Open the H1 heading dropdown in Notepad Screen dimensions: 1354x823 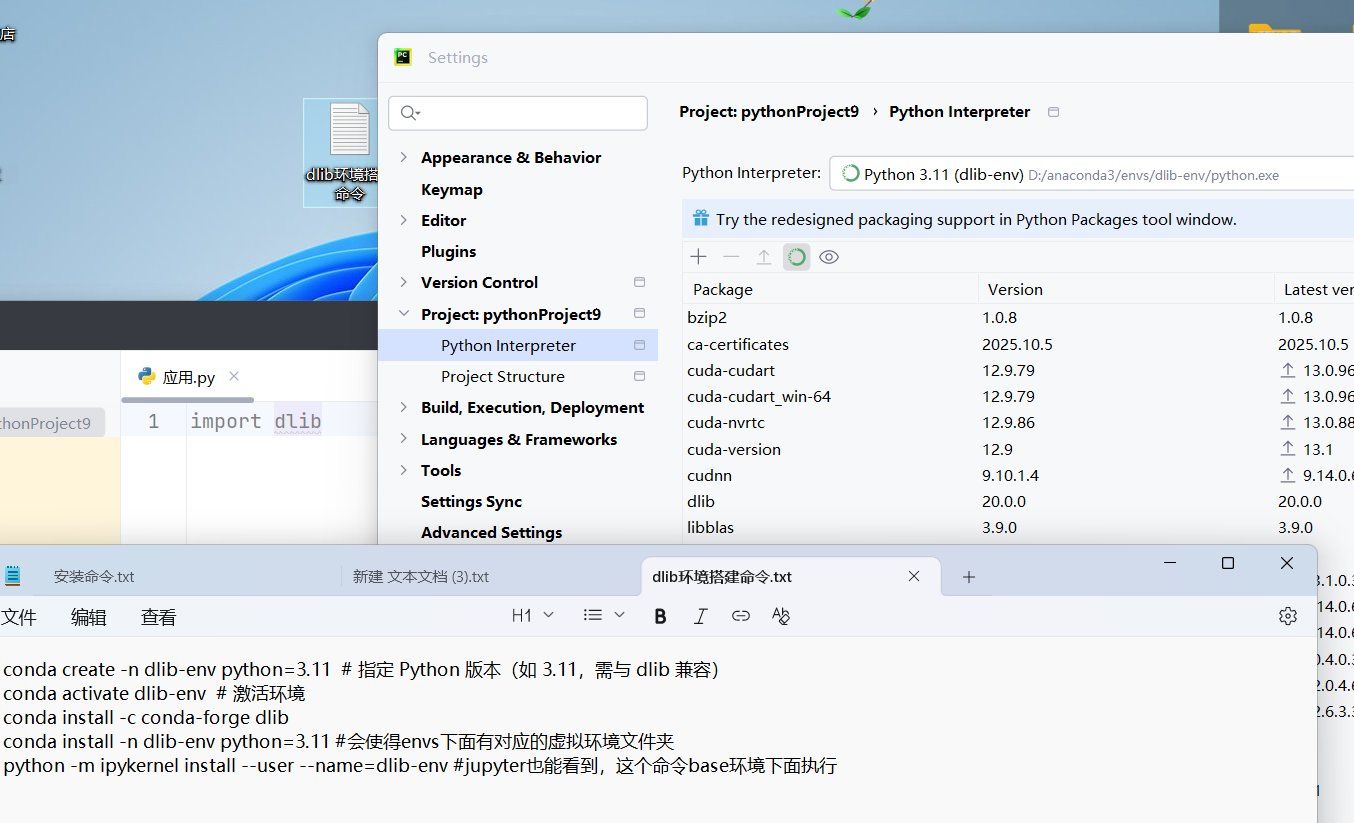point(533,616)
